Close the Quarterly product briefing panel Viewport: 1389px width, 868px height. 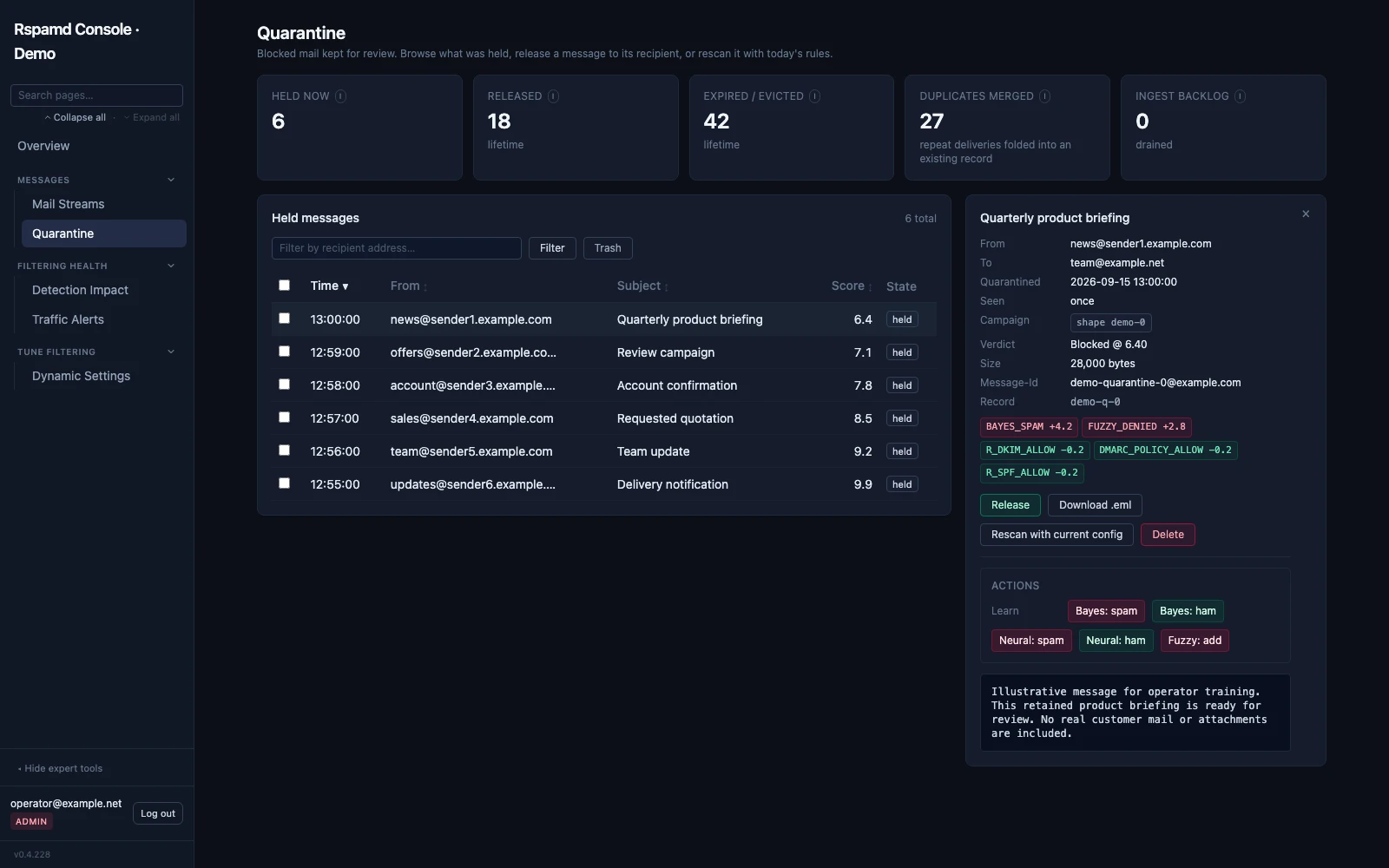point(1306,214)
